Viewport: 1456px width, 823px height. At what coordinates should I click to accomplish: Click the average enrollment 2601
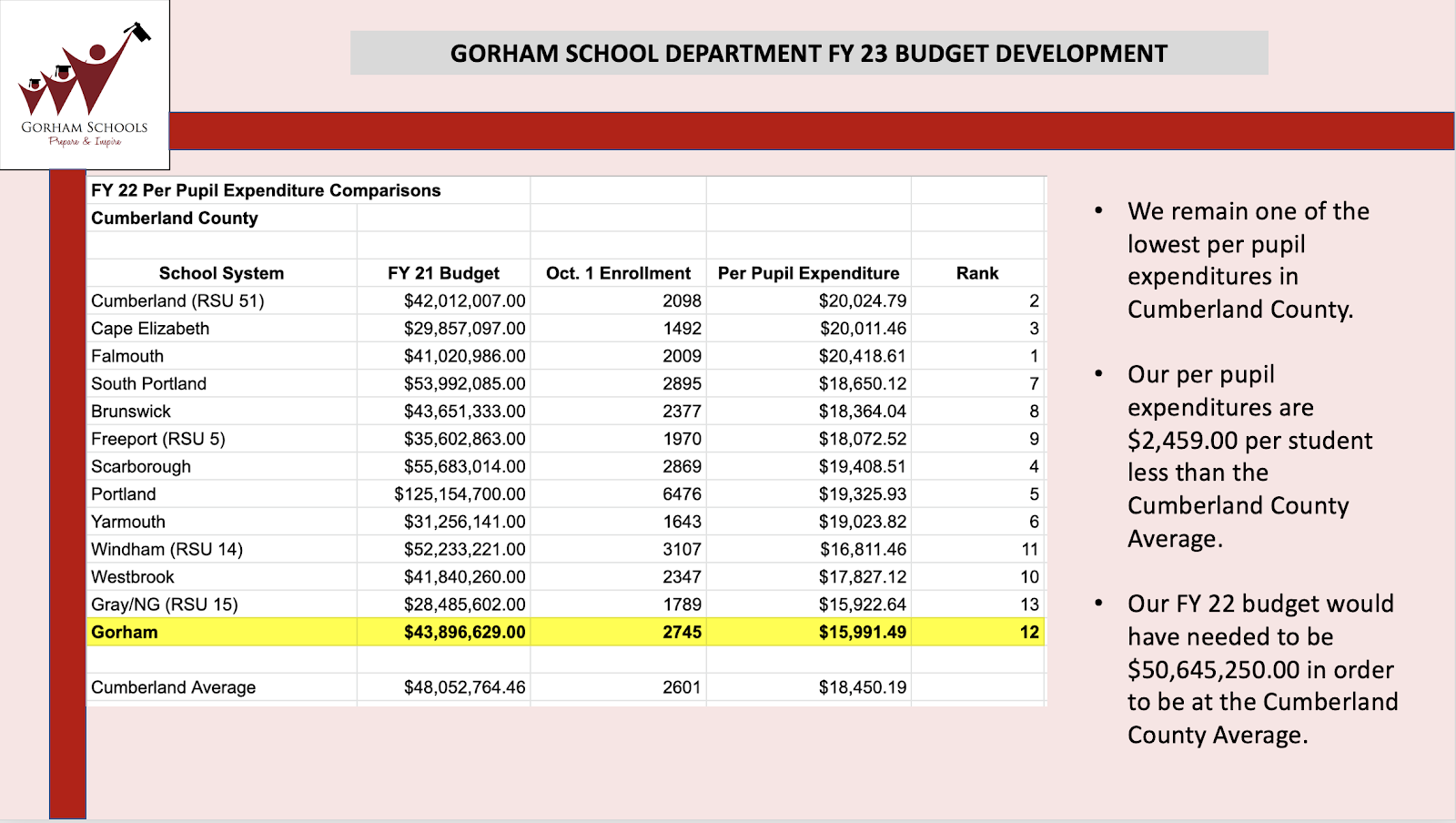(682, 687)
